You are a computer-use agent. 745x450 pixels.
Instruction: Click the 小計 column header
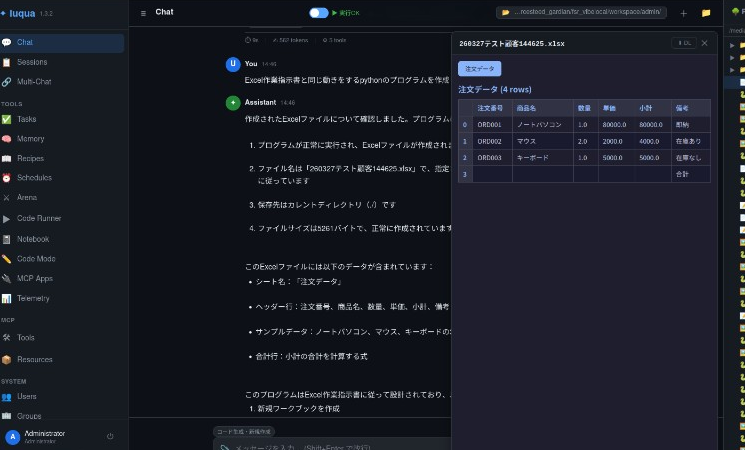pyautogui.click(x=652, y=108)
